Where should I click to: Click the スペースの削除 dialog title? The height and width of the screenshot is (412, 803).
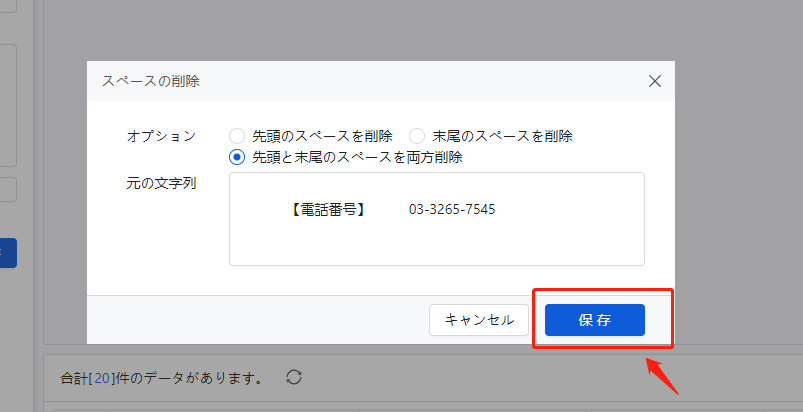coord(151,81)
